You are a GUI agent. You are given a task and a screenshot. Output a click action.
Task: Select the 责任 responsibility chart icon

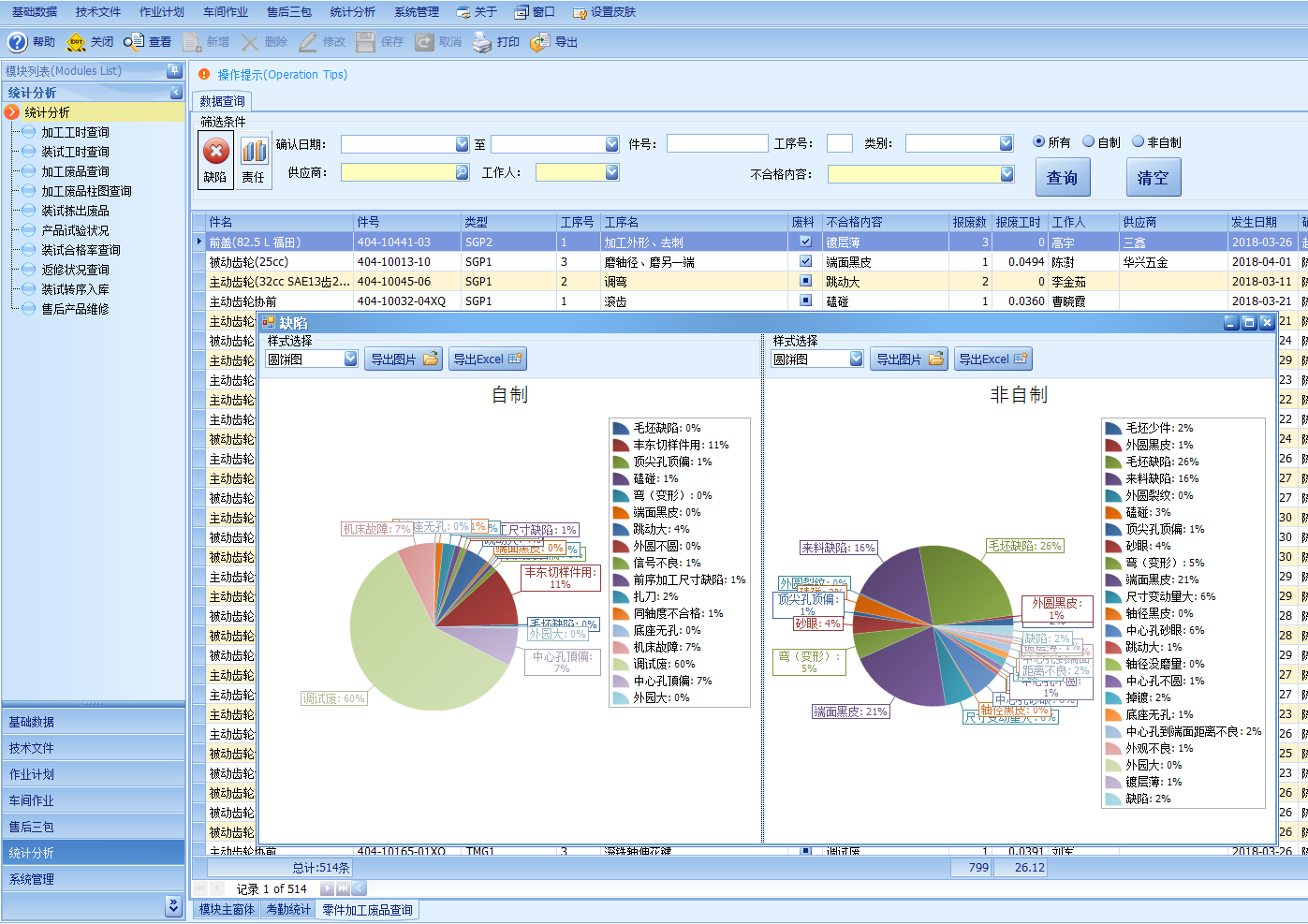pyautogui.click(x=254, y=151)
